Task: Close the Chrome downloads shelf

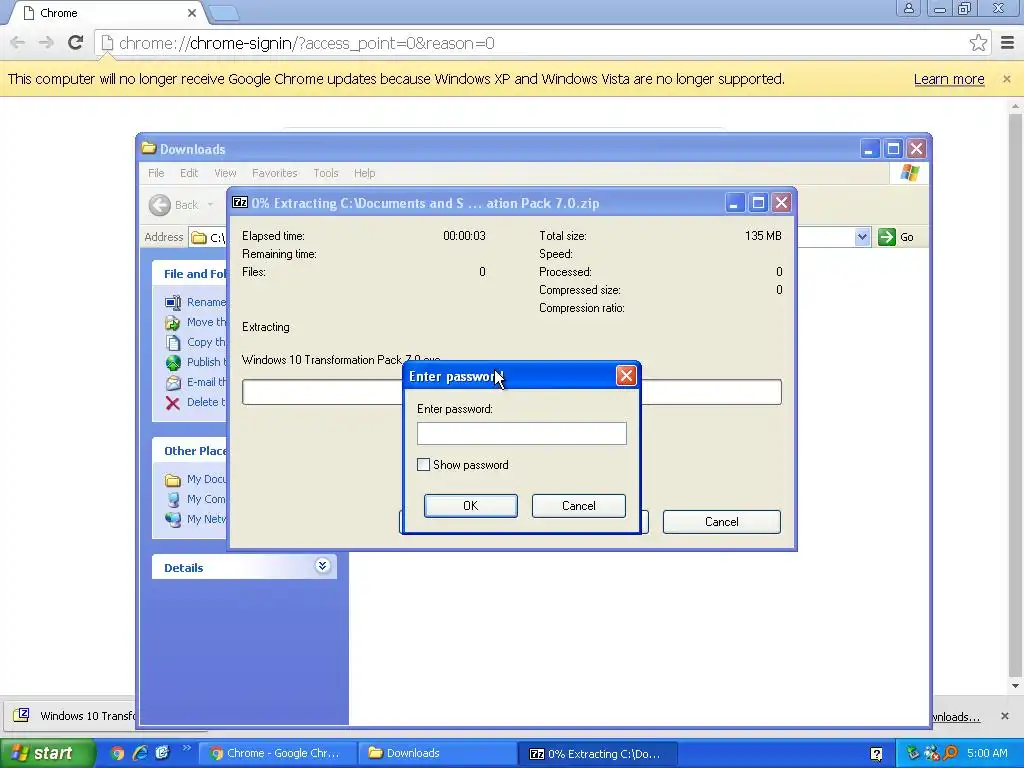Action: (1004, 716)
